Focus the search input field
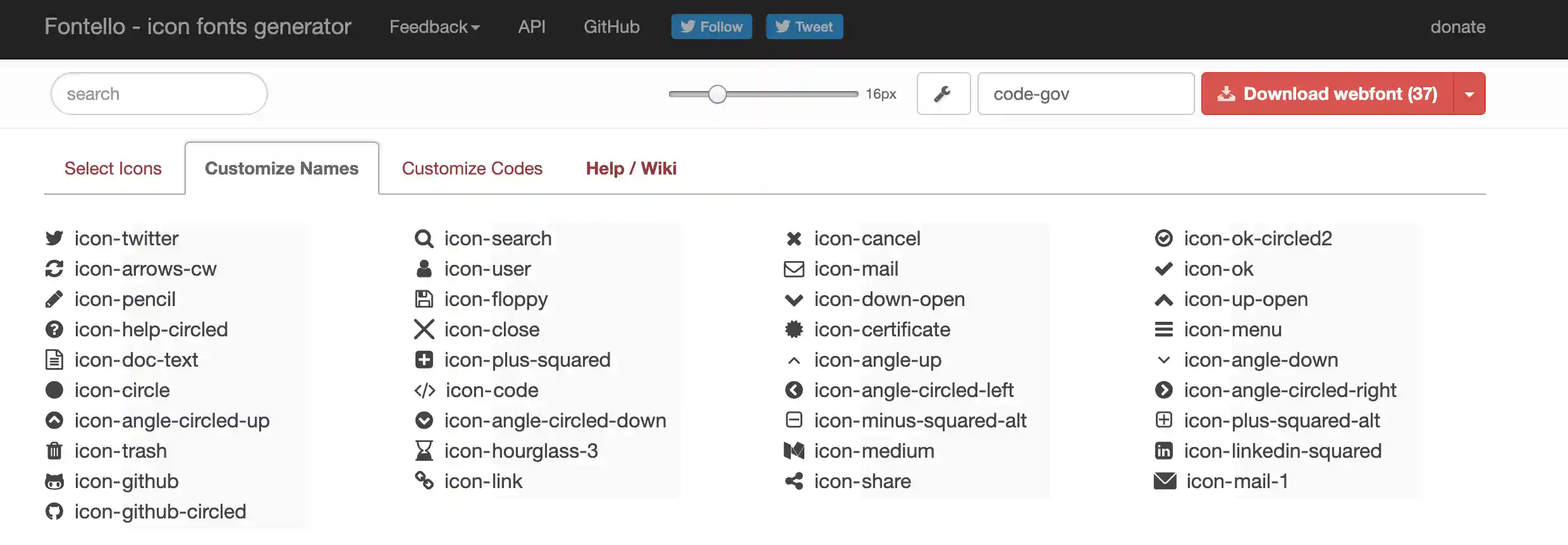 tap(159, 94)
